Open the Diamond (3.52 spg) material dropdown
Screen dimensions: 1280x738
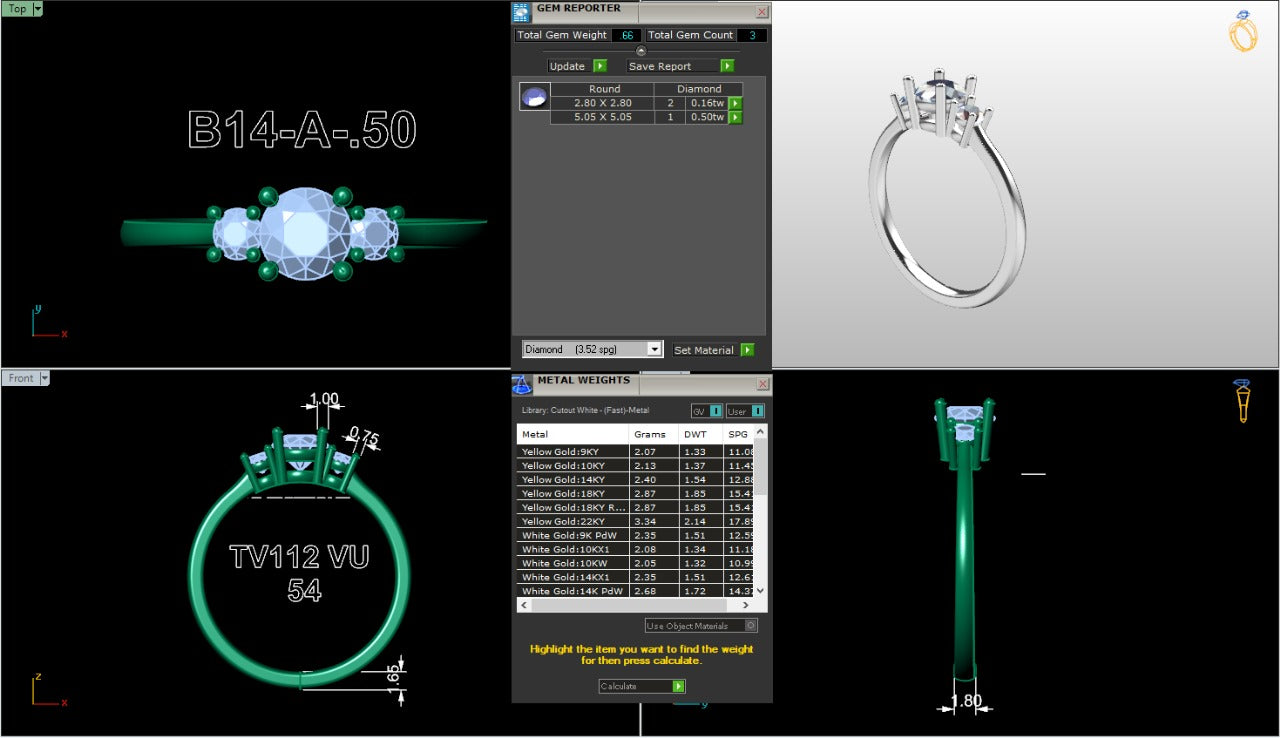(593, 349)
